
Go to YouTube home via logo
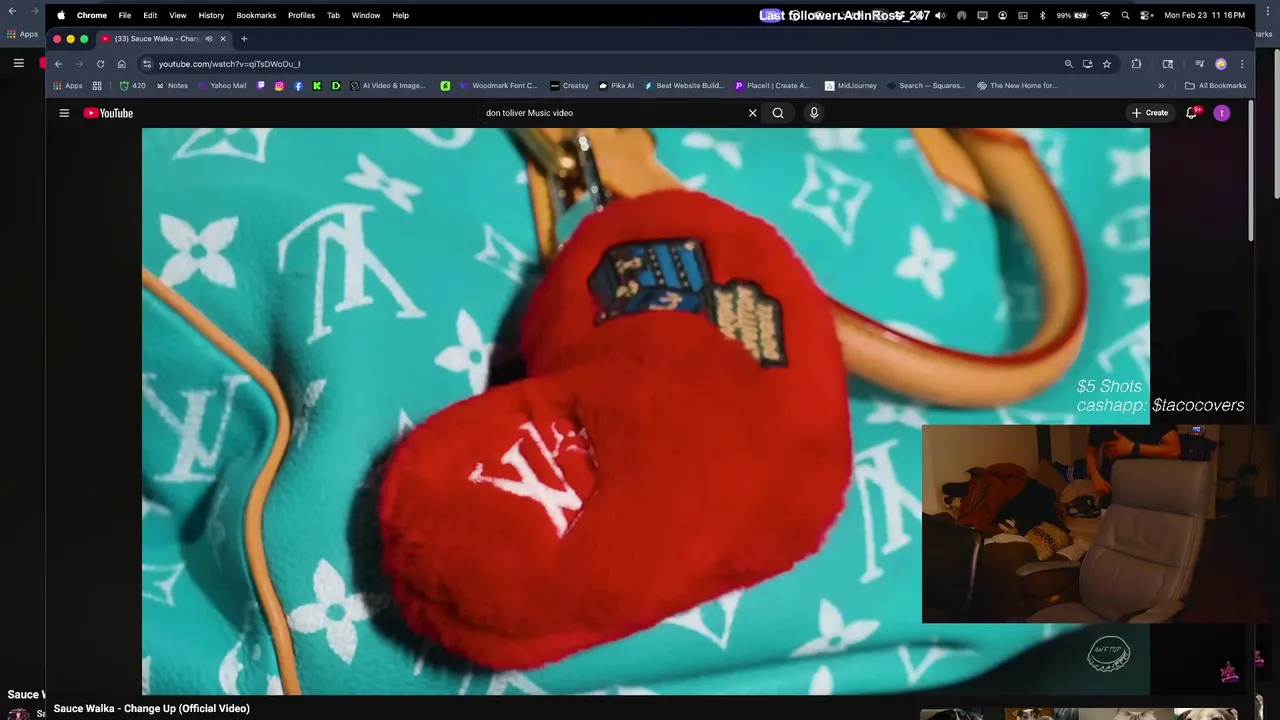(x=108, y=113)
